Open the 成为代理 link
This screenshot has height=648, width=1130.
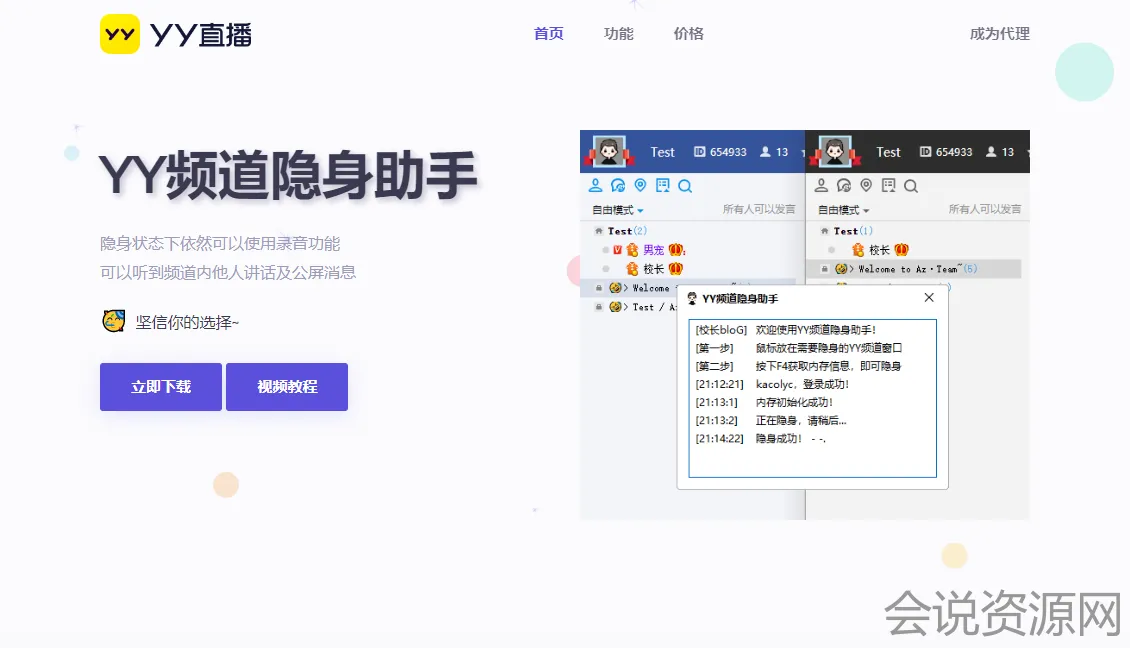point(999,34)
